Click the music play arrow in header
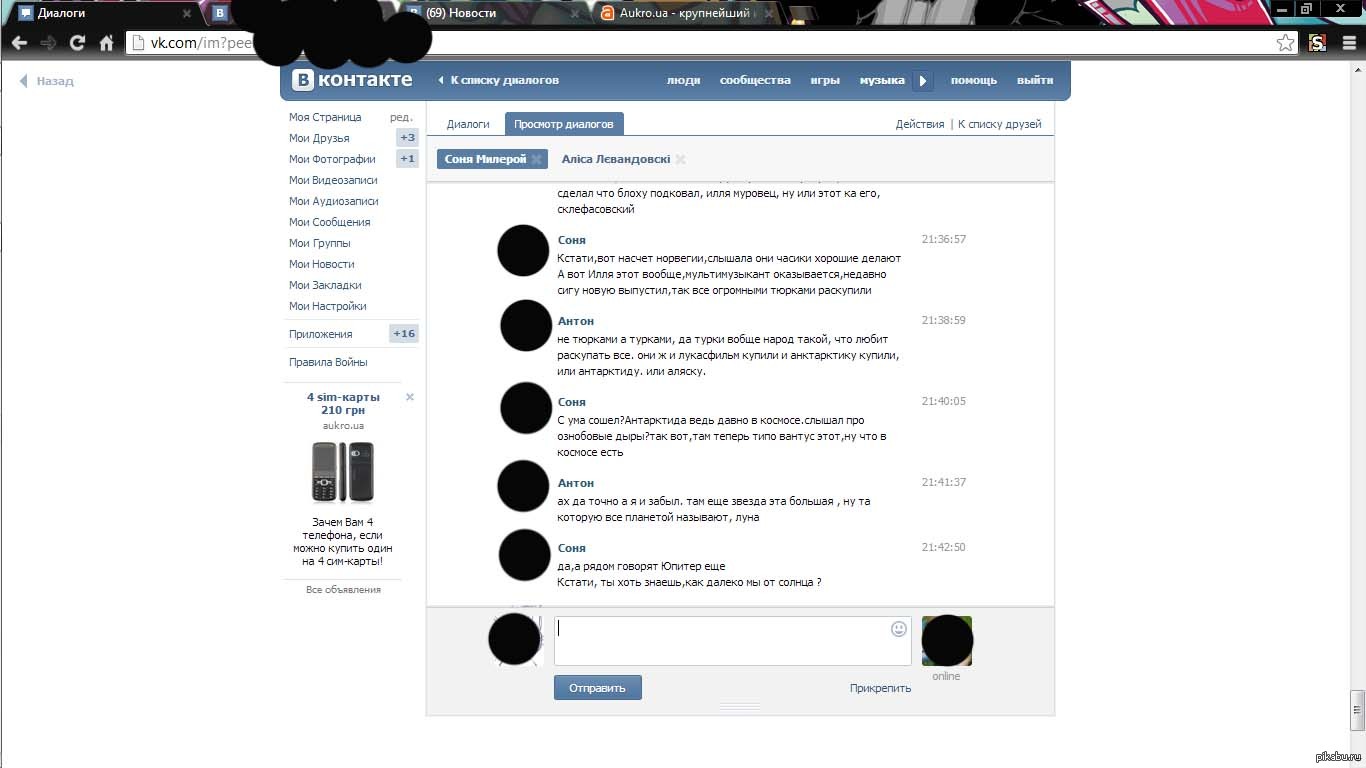1366x768 pixels. (x=923, y=81)
